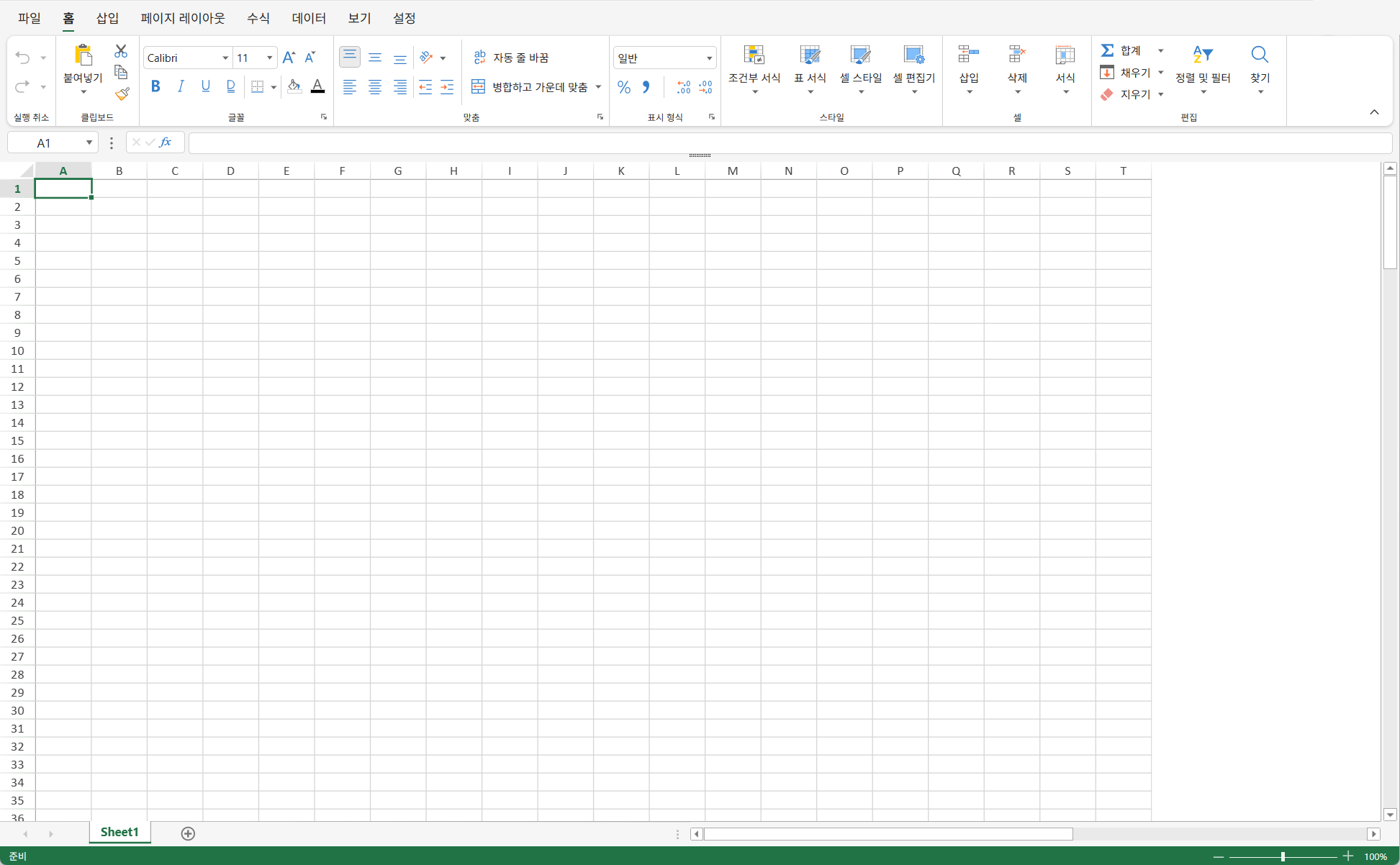Screen dimensions: 1400x865
Task: Open Conditional Formatting (조건부 서식)
Action: click(x=754, y=69)
